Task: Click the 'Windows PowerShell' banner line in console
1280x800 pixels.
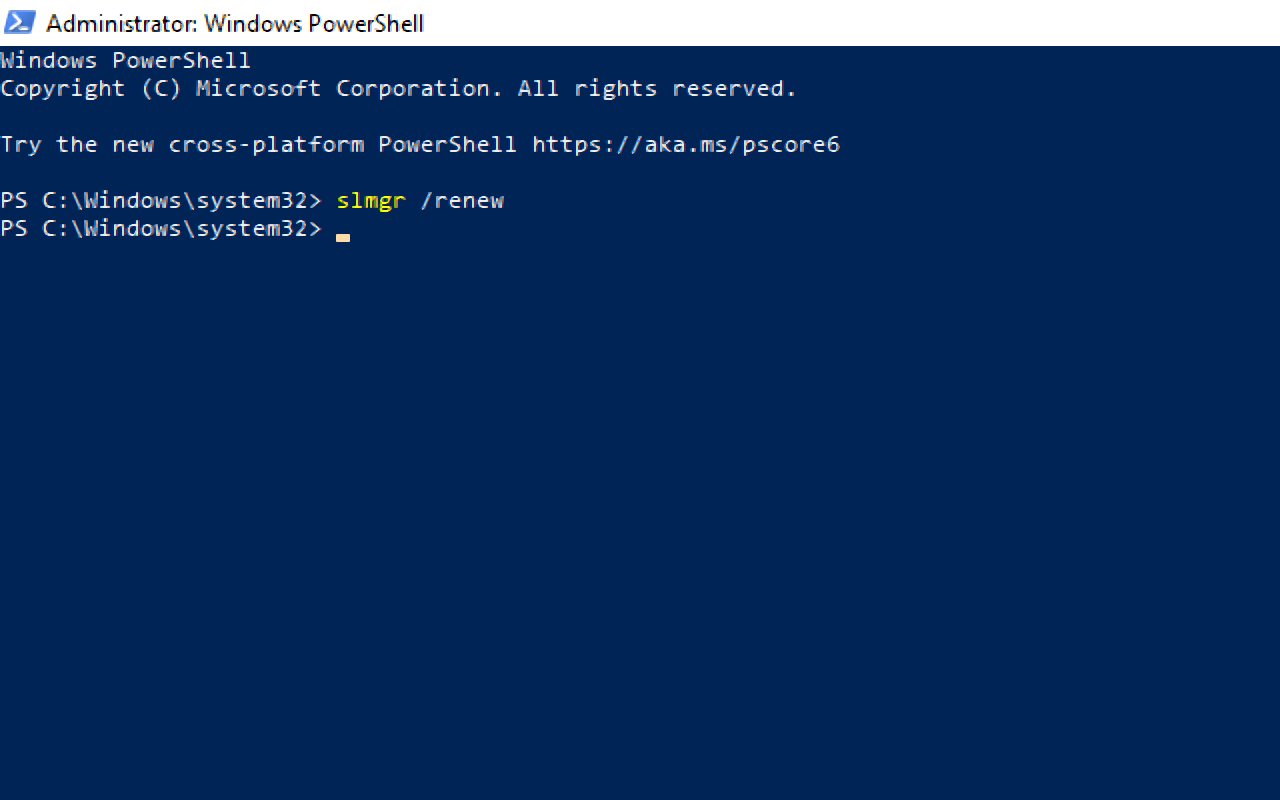Action: pyautogui.click(x=125, y=61)
